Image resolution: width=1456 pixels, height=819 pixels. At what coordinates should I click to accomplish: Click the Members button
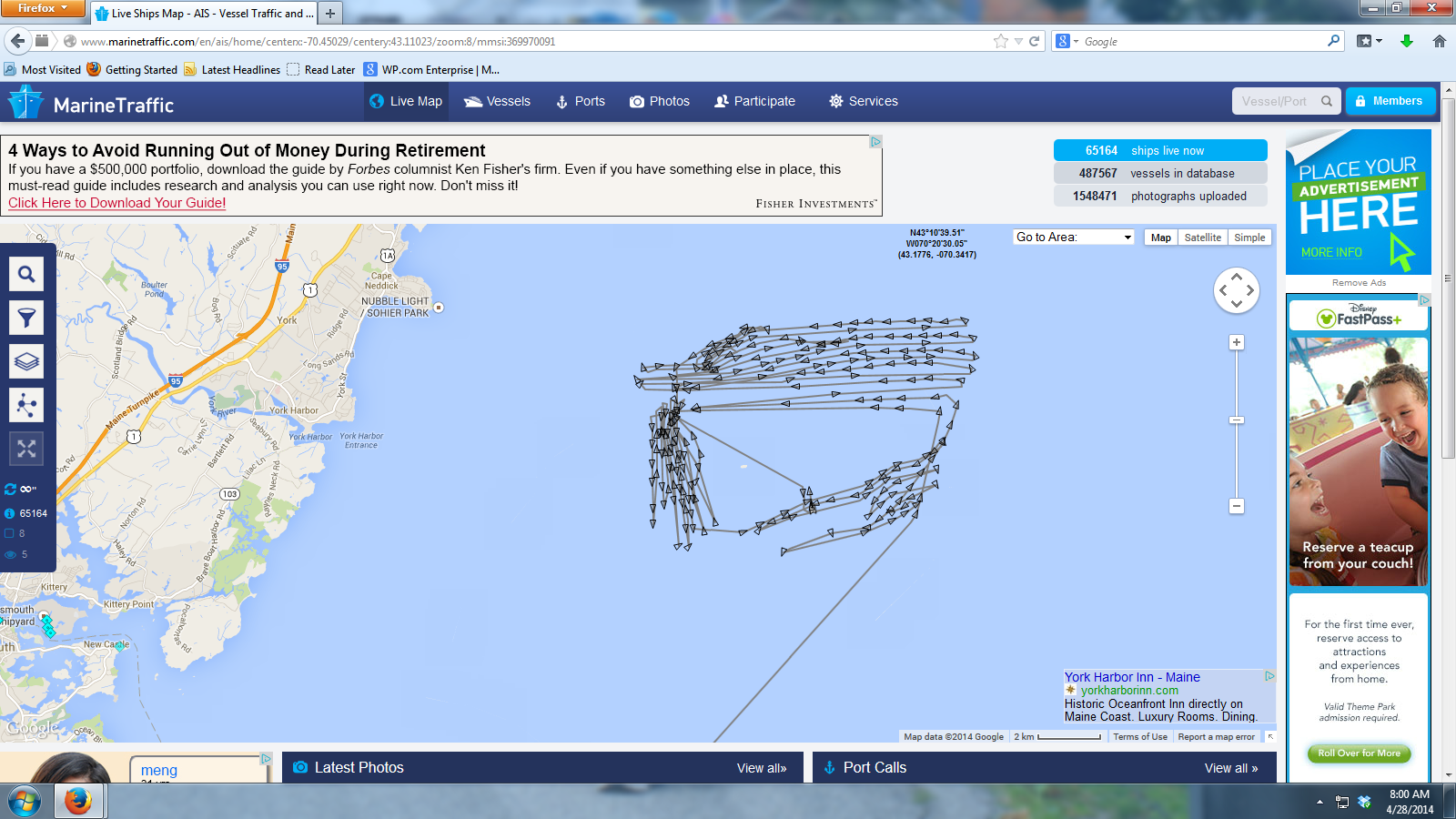tap(1390, 101)
